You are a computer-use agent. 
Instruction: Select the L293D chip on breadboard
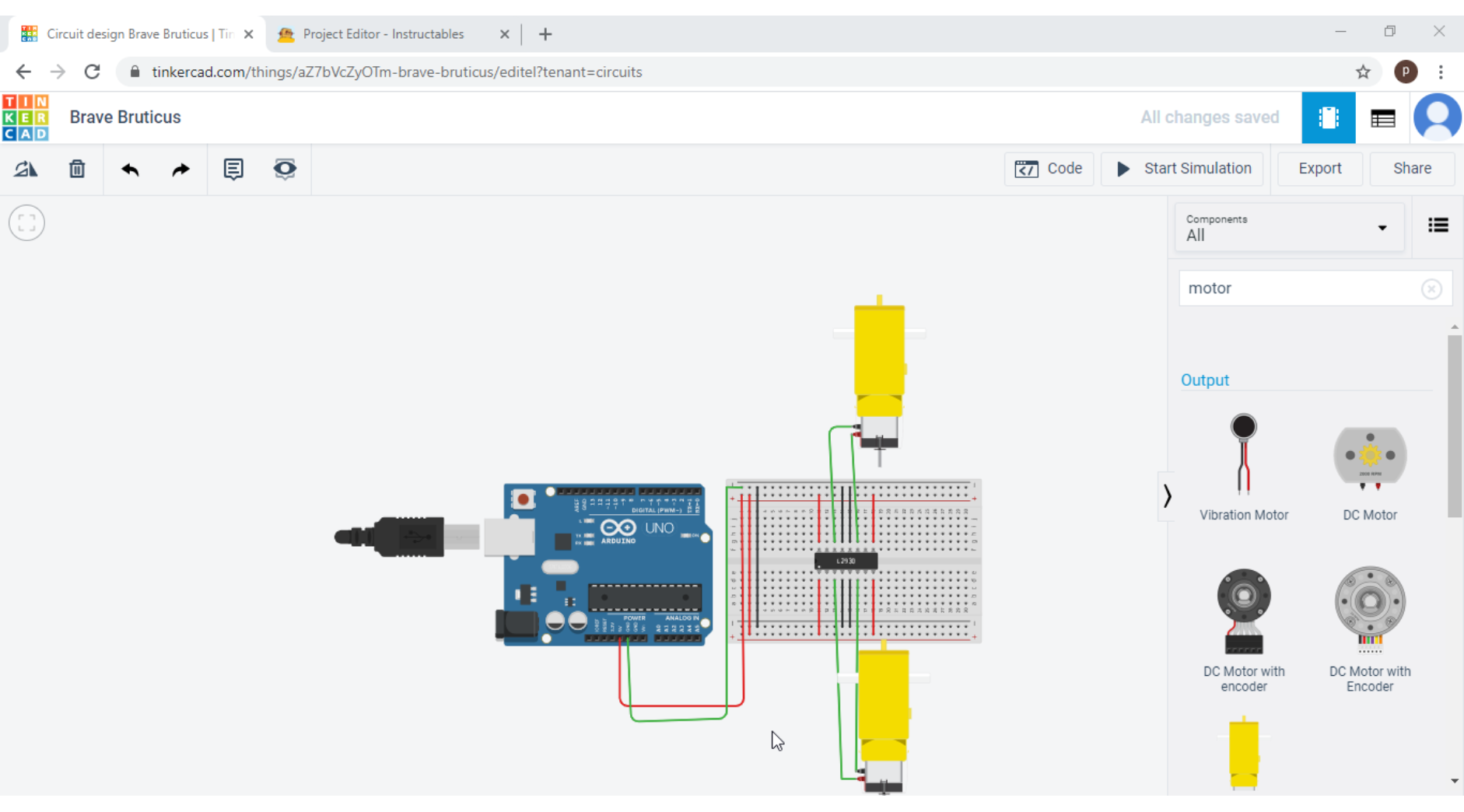tap(846, 561)
